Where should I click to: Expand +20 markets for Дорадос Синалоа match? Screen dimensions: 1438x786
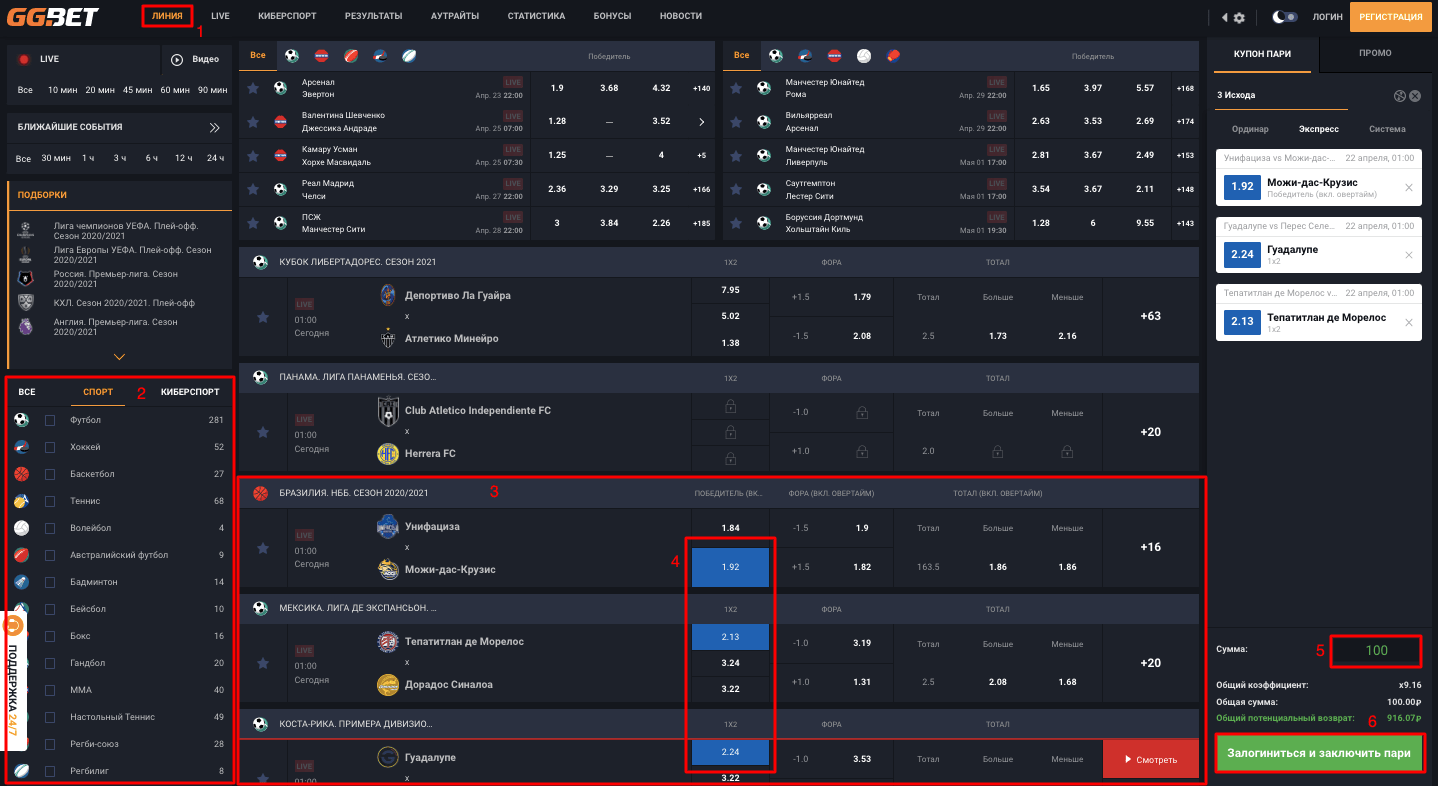(x=1150, y=663)
